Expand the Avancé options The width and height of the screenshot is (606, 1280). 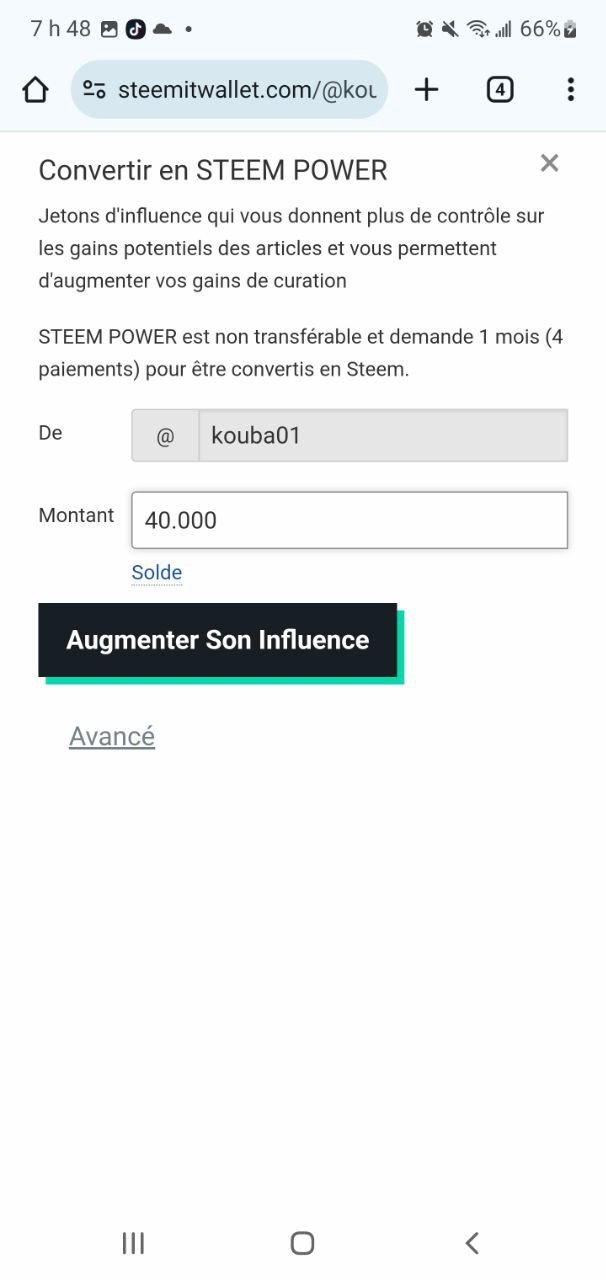tap(112, 737)
